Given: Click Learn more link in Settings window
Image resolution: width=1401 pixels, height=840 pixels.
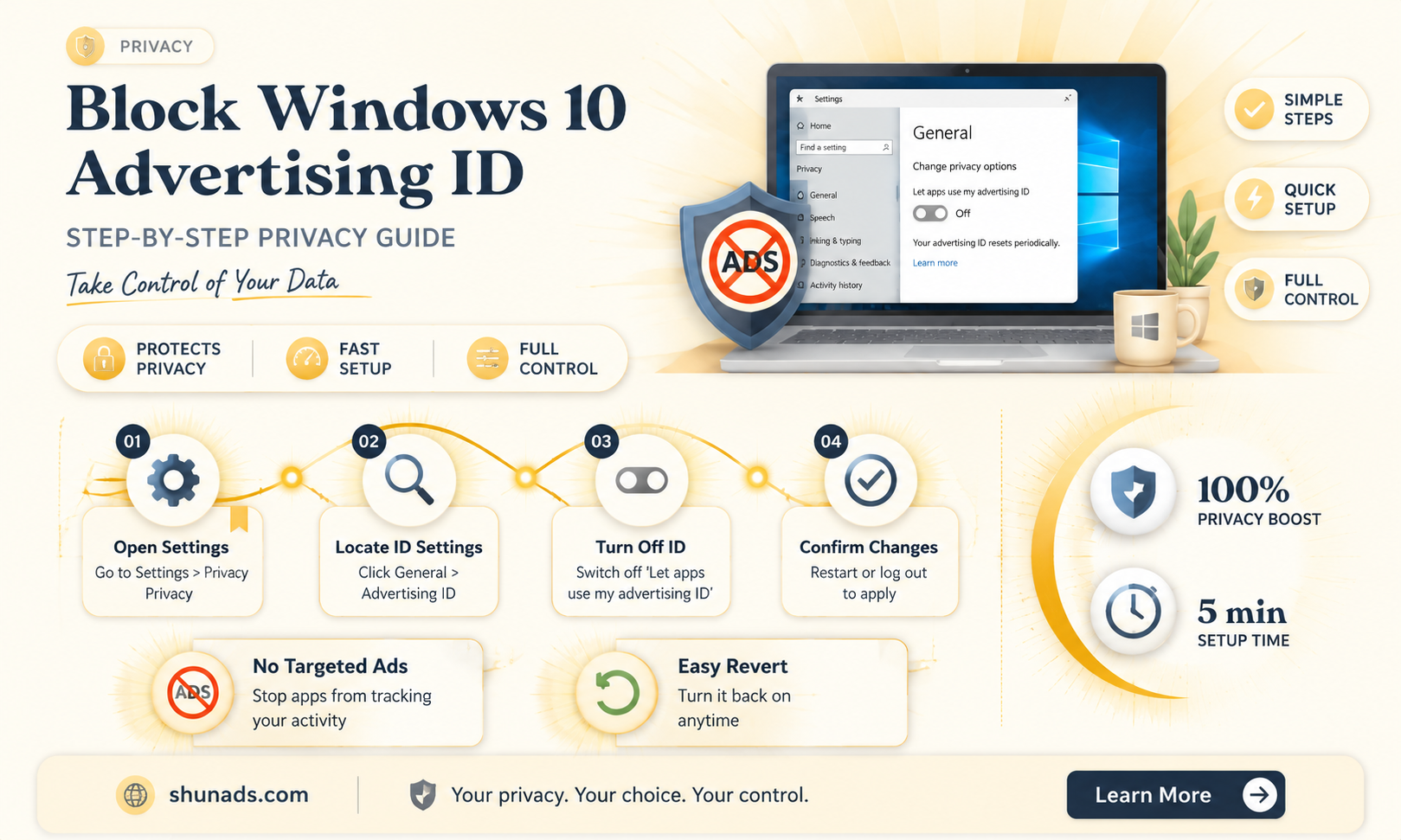Looking at the screenshot, I should click(935, 263).
